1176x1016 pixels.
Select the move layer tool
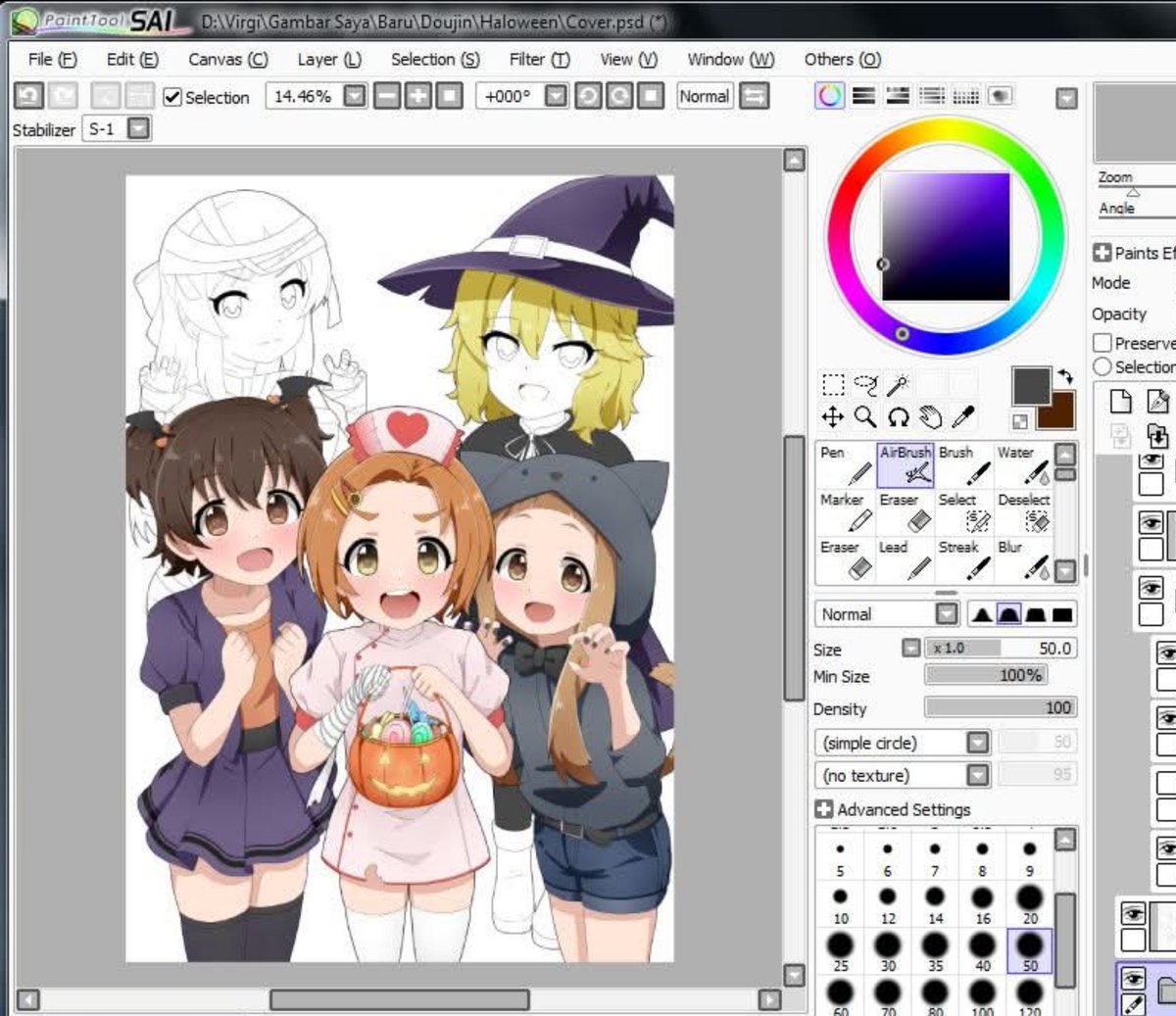[x=833, y=417]
